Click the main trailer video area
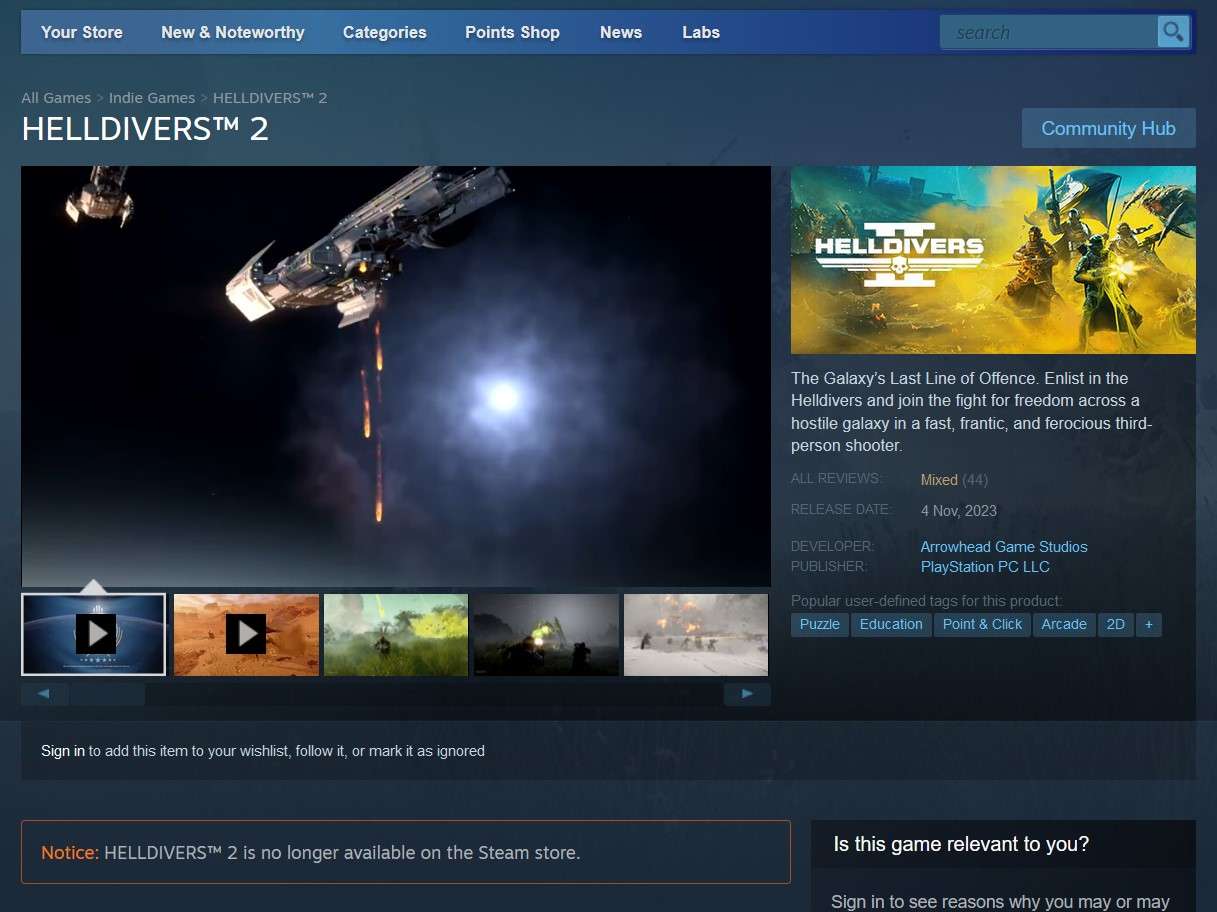The height and width of the screenshot is (912, 1217). (396, 376)
